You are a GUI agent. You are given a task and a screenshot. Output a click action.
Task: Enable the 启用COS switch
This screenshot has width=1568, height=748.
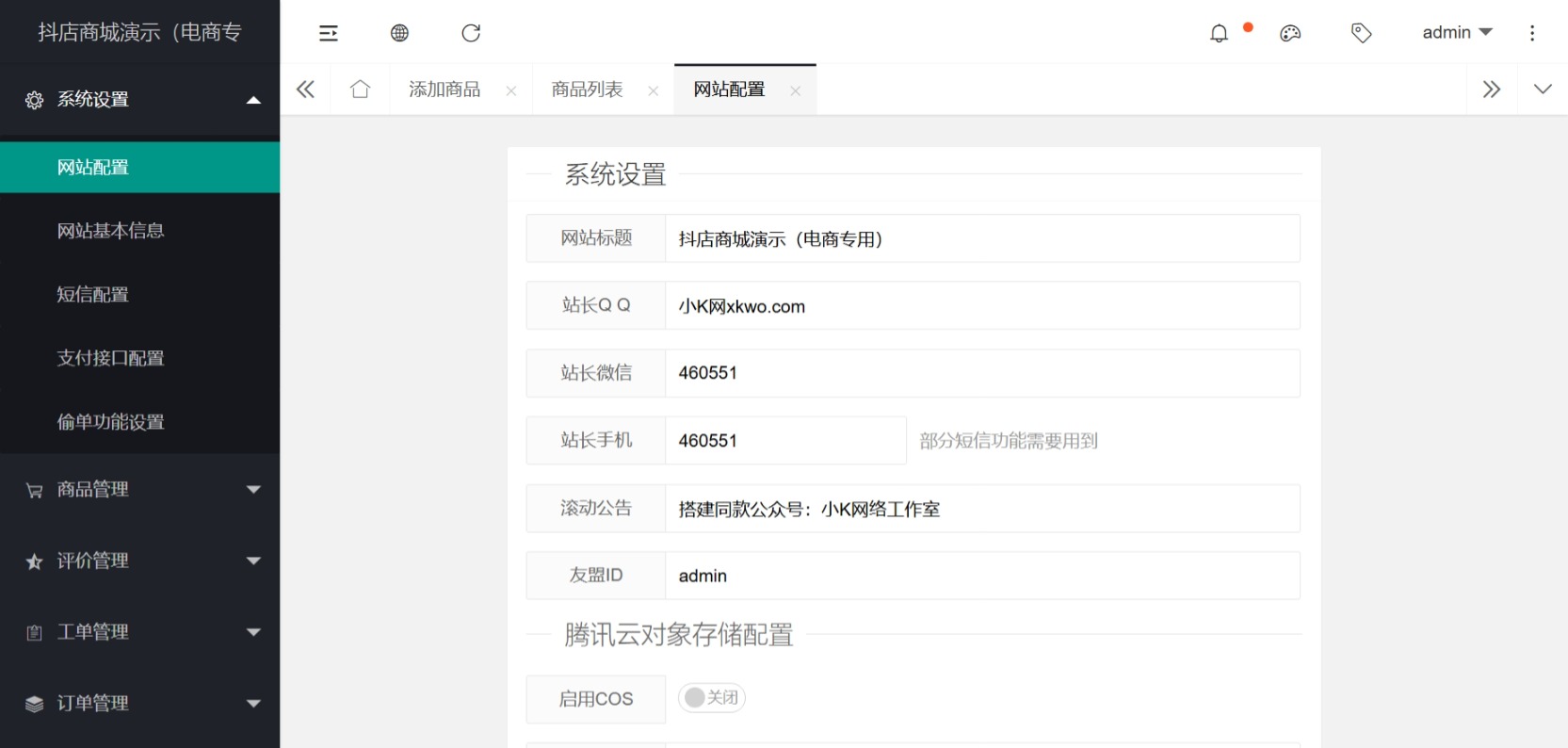(711, 697)
